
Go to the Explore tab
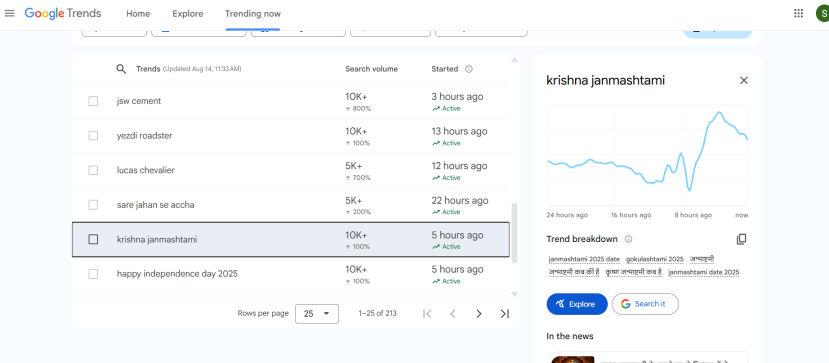point(188,14)
